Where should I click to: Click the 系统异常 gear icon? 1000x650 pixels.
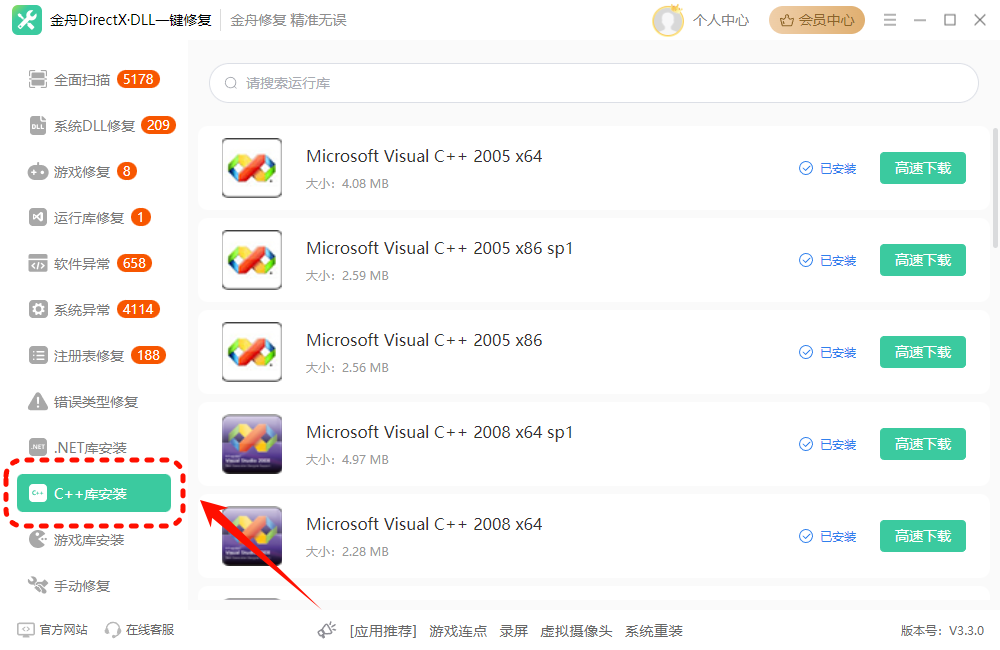coord(38,309)
